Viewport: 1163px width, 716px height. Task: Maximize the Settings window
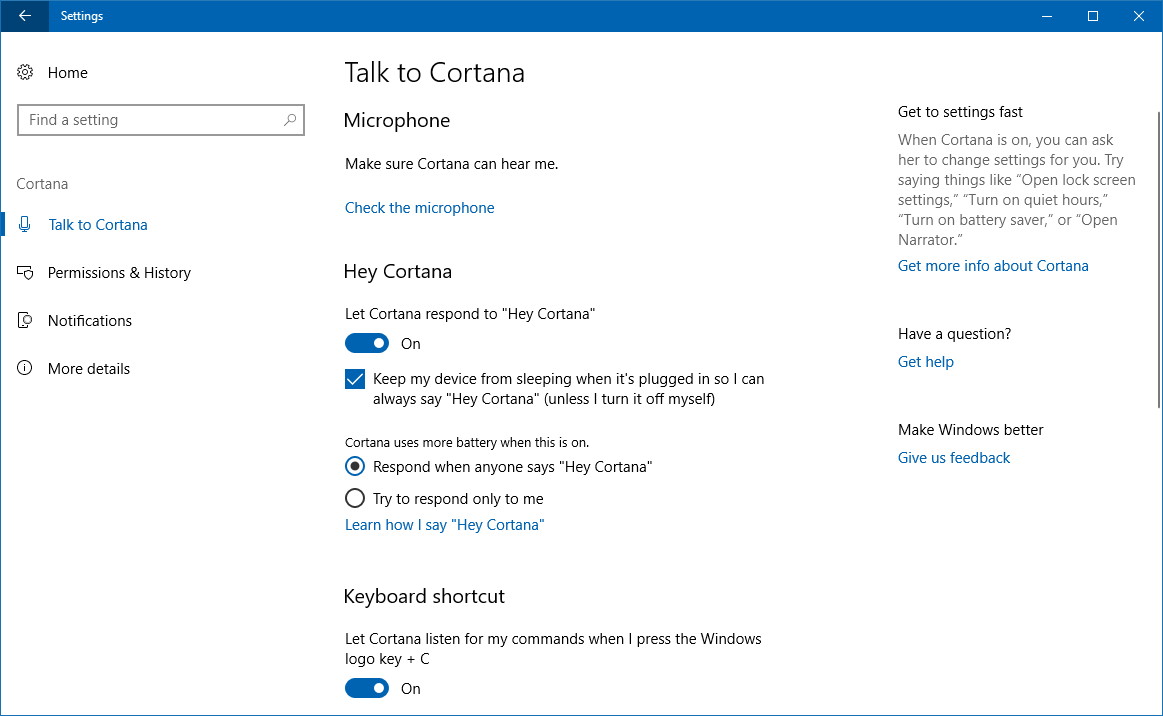(1093, 16)
